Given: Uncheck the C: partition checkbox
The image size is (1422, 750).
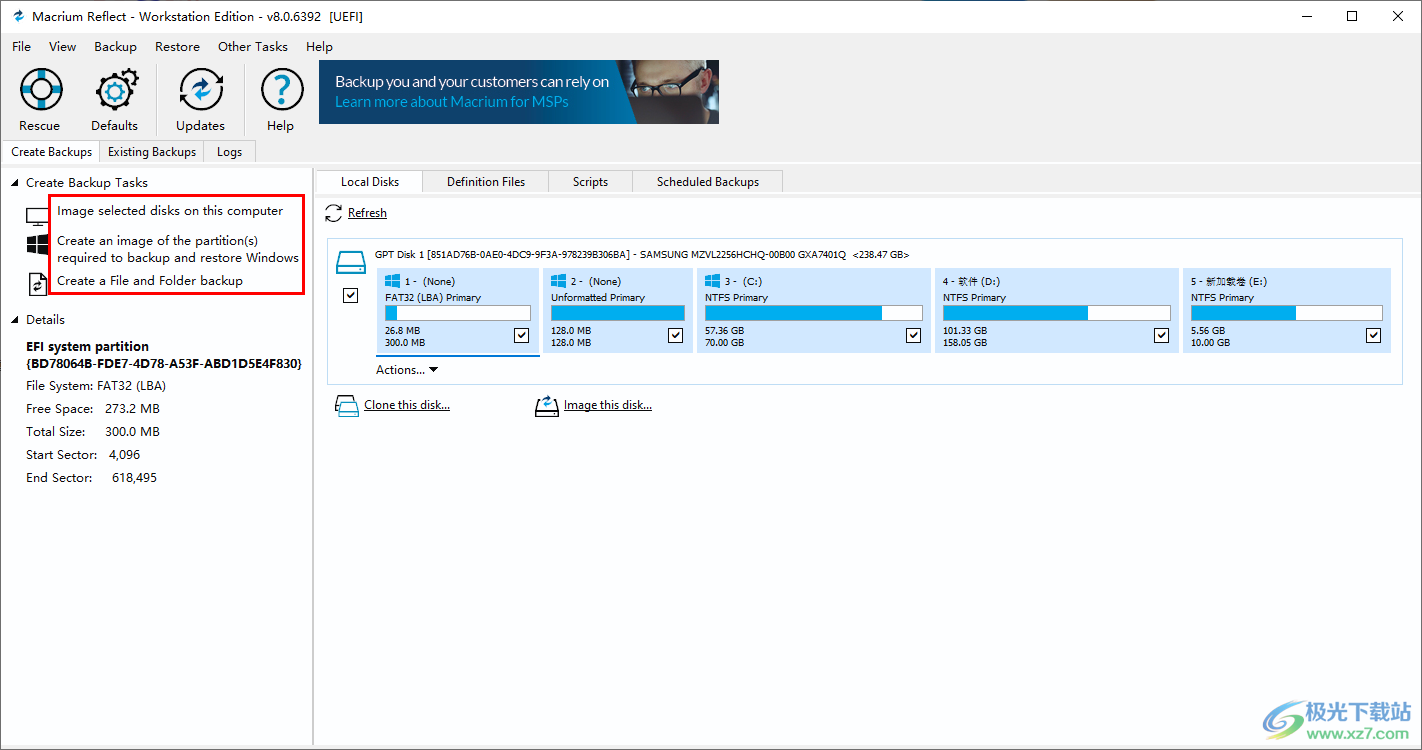Looking at the screenshot, I should click(914, 335).
